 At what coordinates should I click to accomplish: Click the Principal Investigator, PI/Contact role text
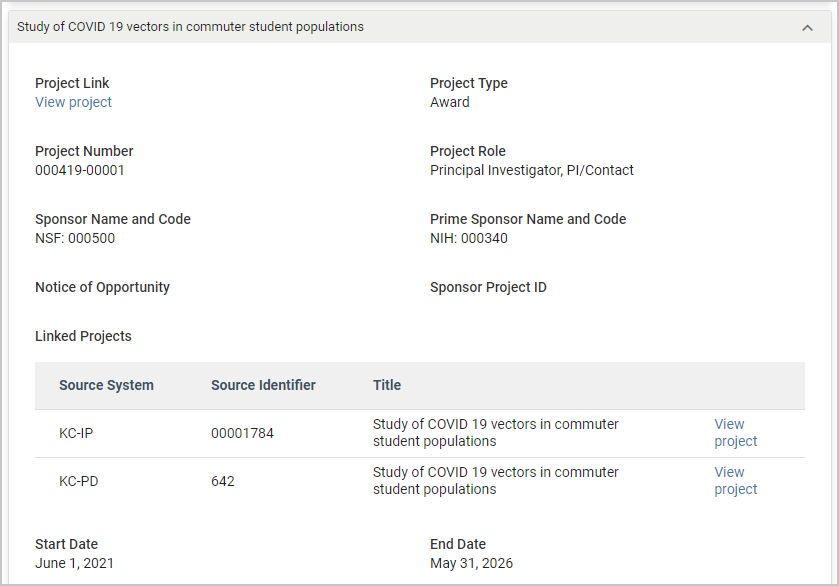[x=531, y=170]
